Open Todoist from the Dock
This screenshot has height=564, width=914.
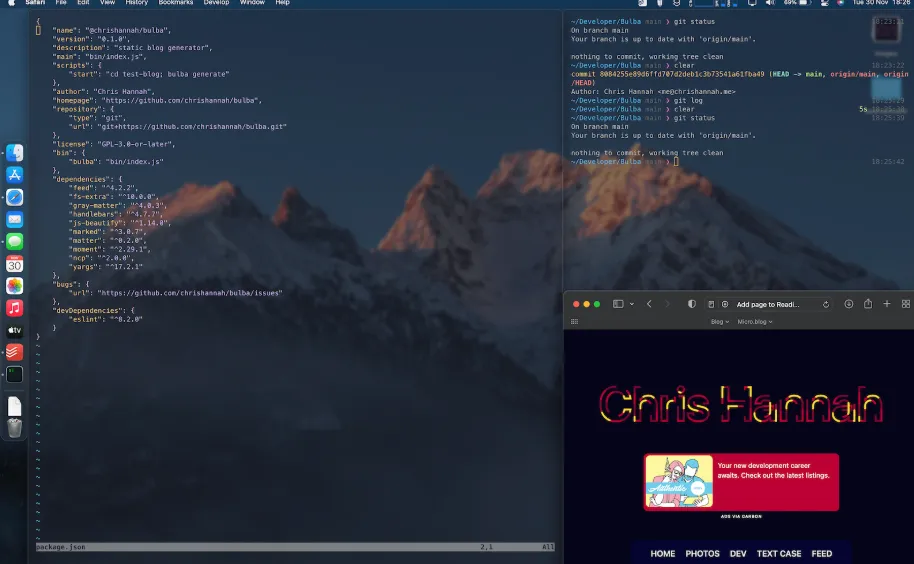(15, 352)
